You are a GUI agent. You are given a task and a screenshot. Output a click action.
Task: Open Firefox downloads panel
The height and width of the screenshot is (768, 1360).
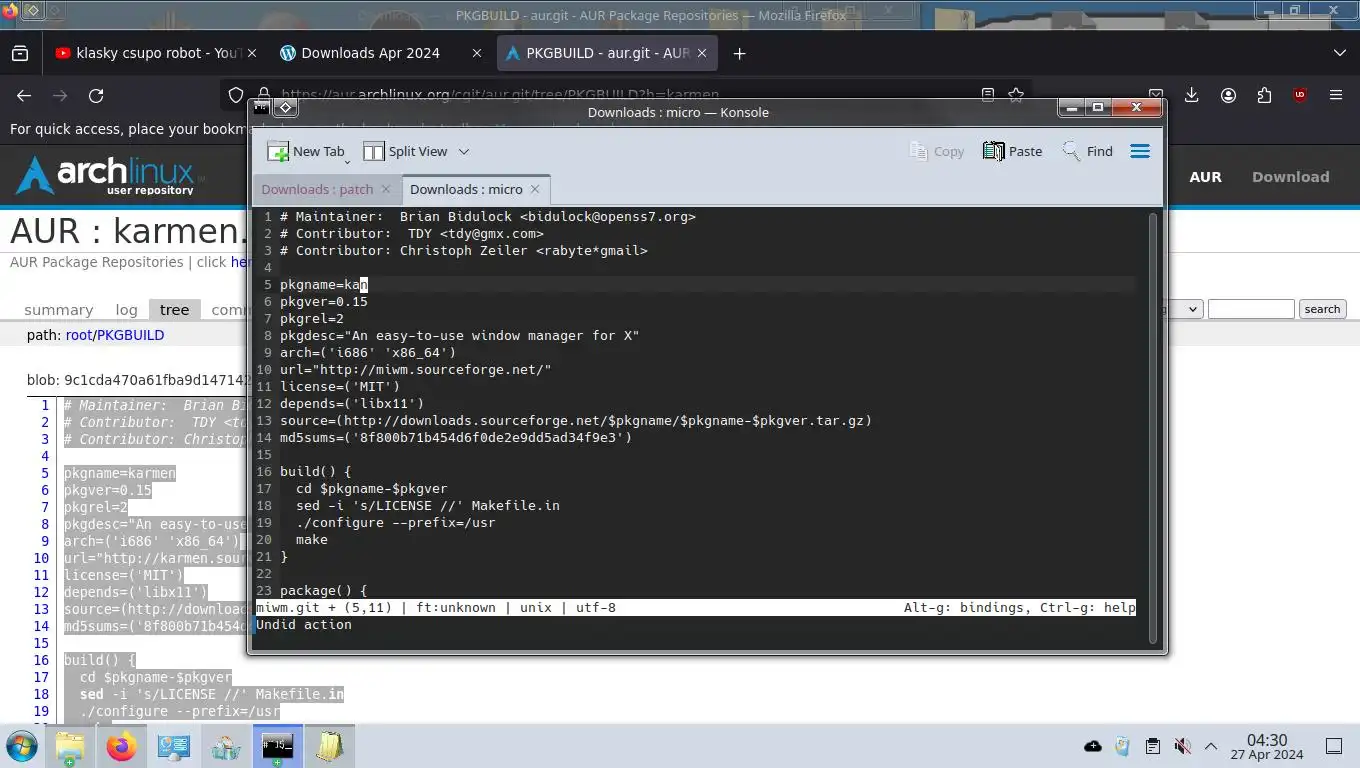(1192, 95)
